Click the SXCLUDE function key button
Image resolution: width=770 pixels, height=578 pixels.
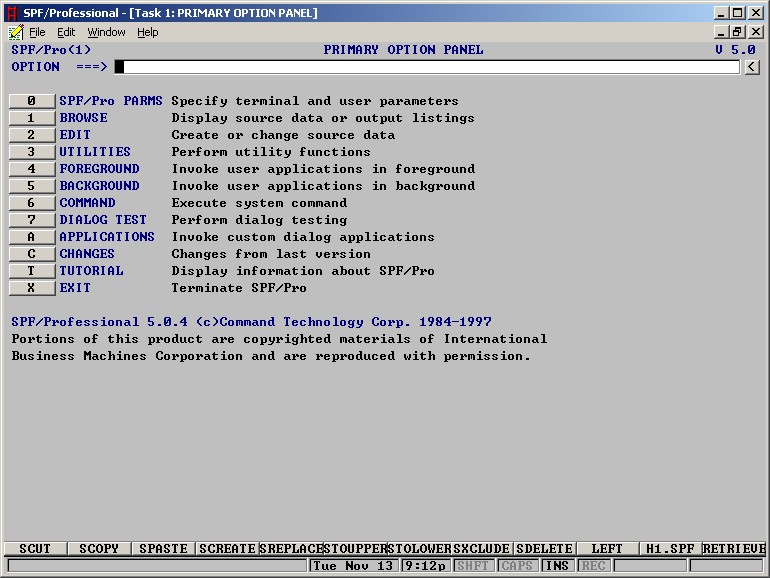pyautogui.click(x=482, y=549)
